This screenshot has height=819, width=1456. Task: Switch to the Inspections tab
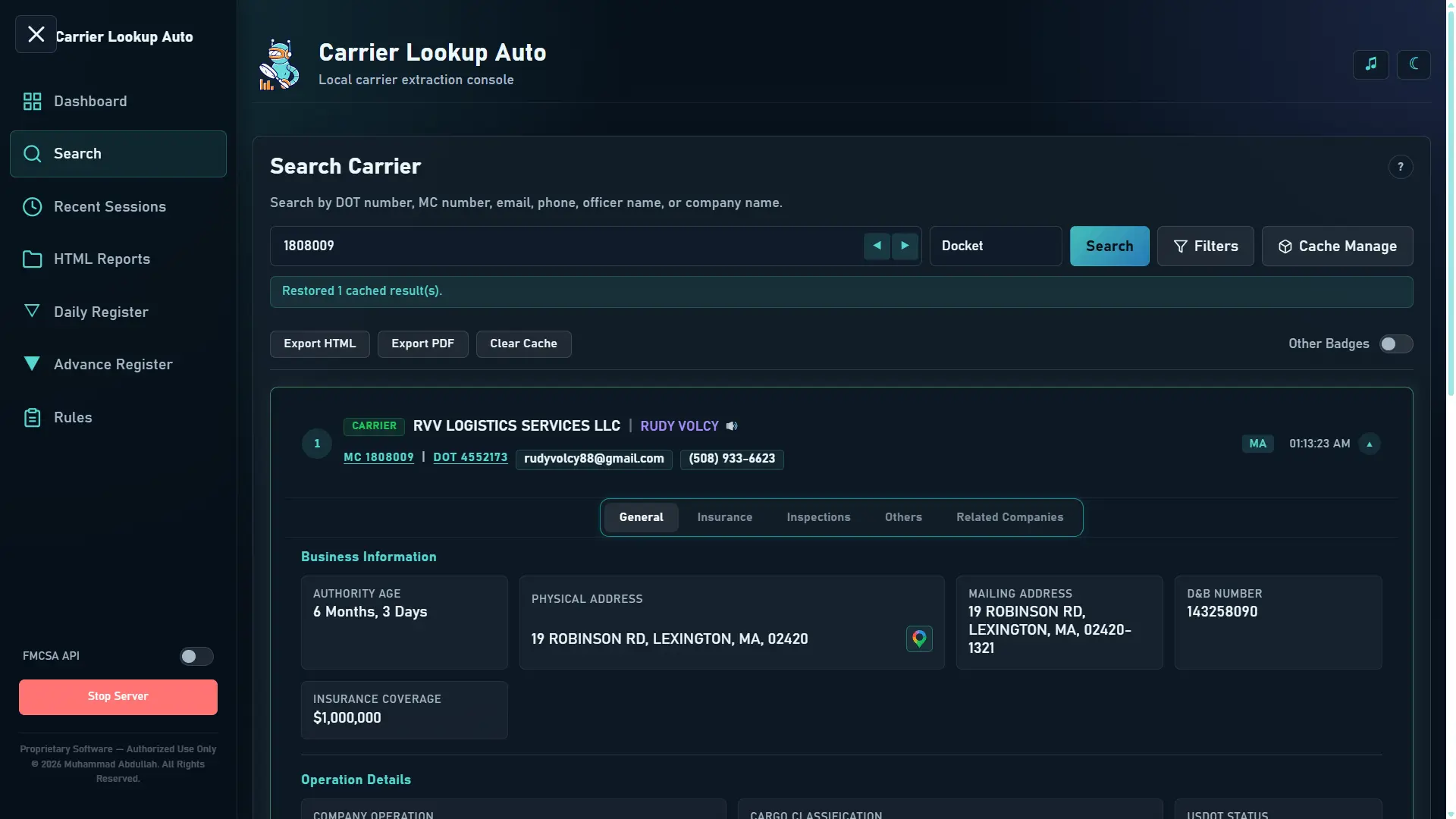pos(818,518)
